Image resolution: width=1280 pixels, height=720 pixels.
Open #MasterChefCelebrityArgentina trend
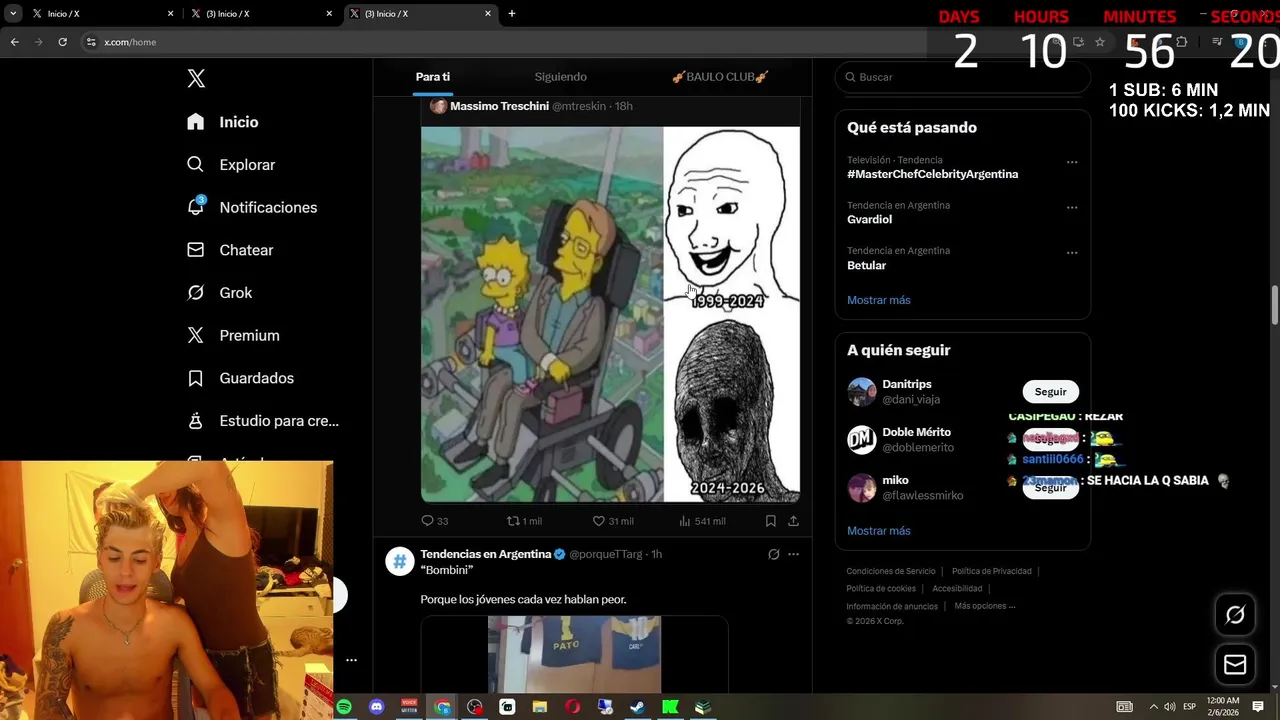click(932, 174)
